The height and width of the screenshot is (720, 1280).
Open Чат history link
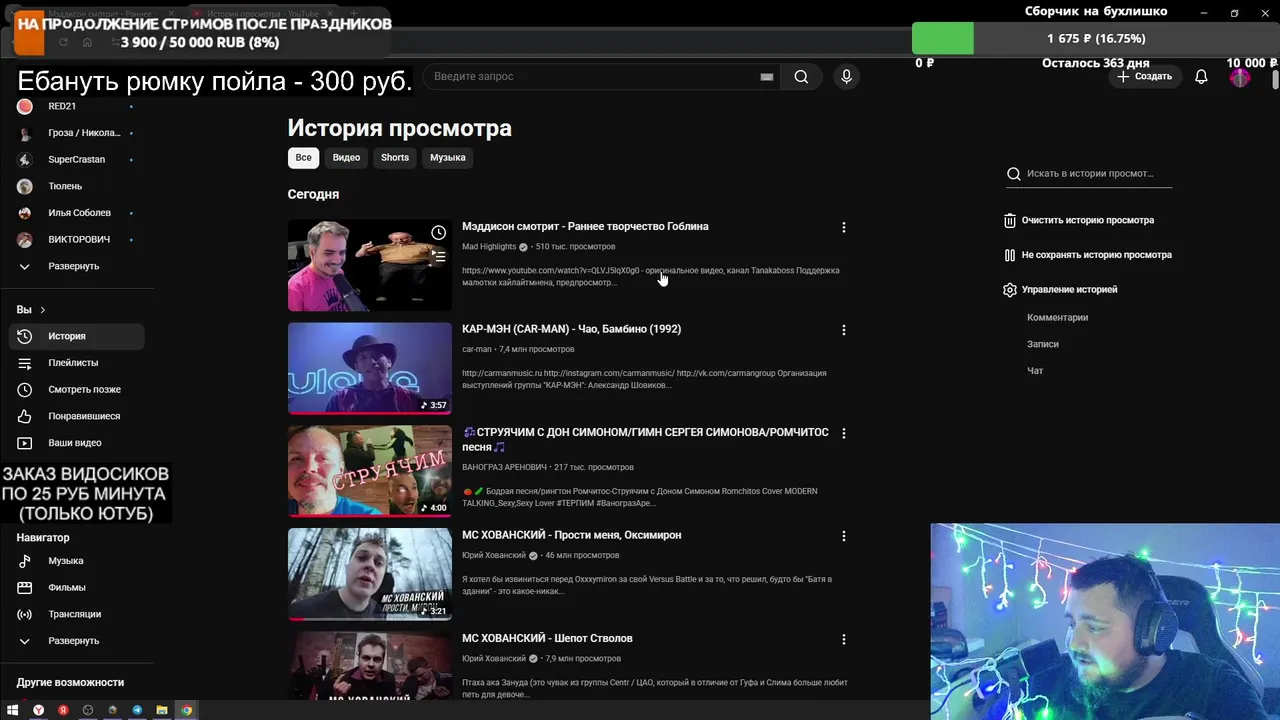coord(1035,371)
